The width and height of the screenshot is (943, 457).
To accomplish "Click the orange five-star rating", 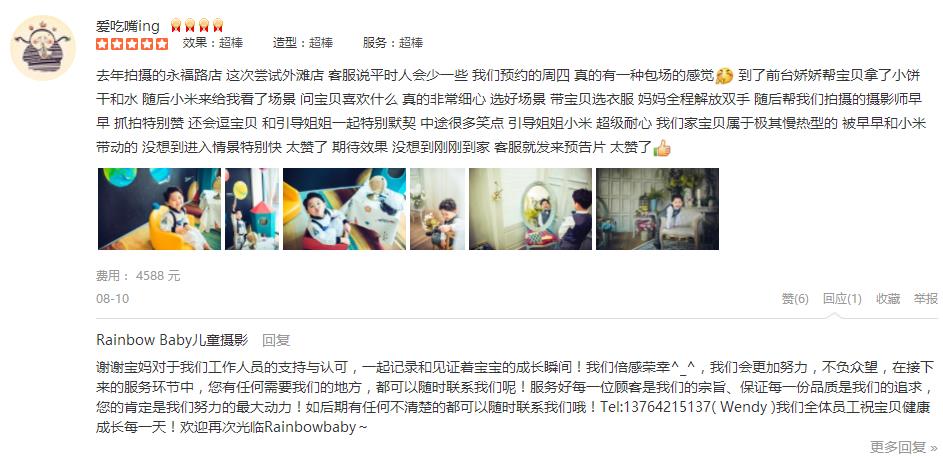I will (x=132, y=43).
